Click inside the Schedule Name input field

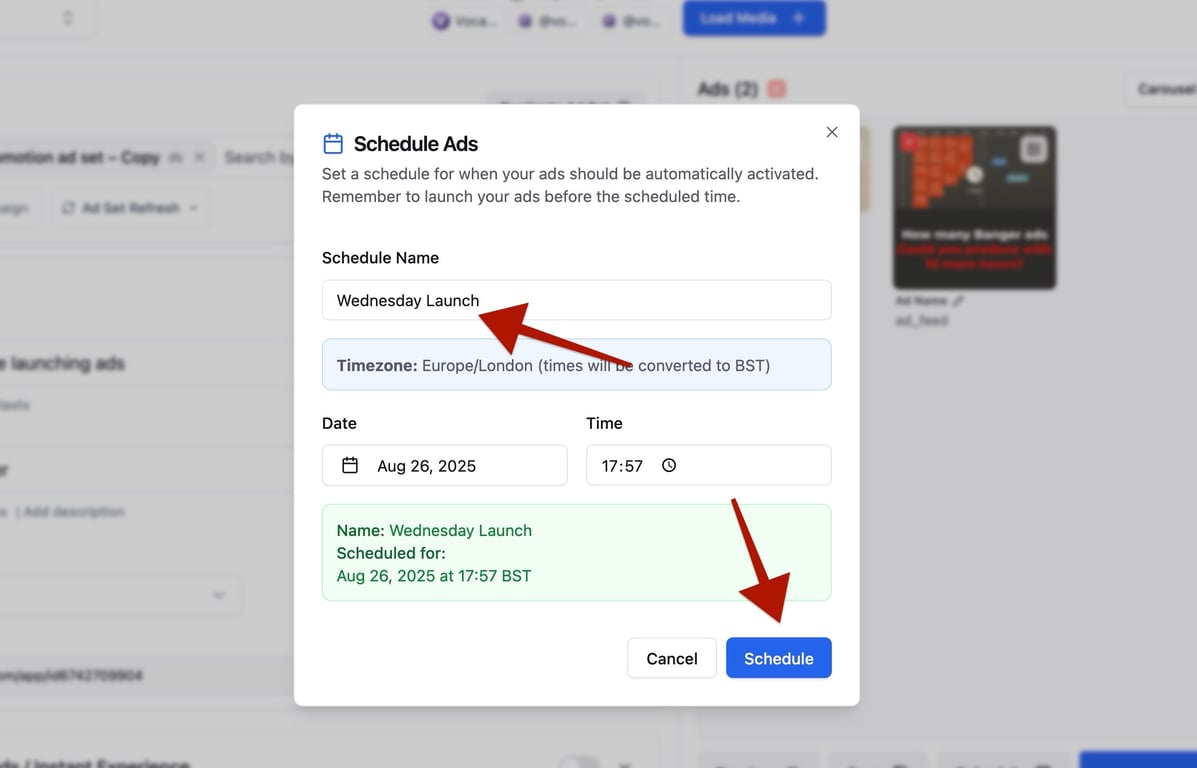(576, 300)
